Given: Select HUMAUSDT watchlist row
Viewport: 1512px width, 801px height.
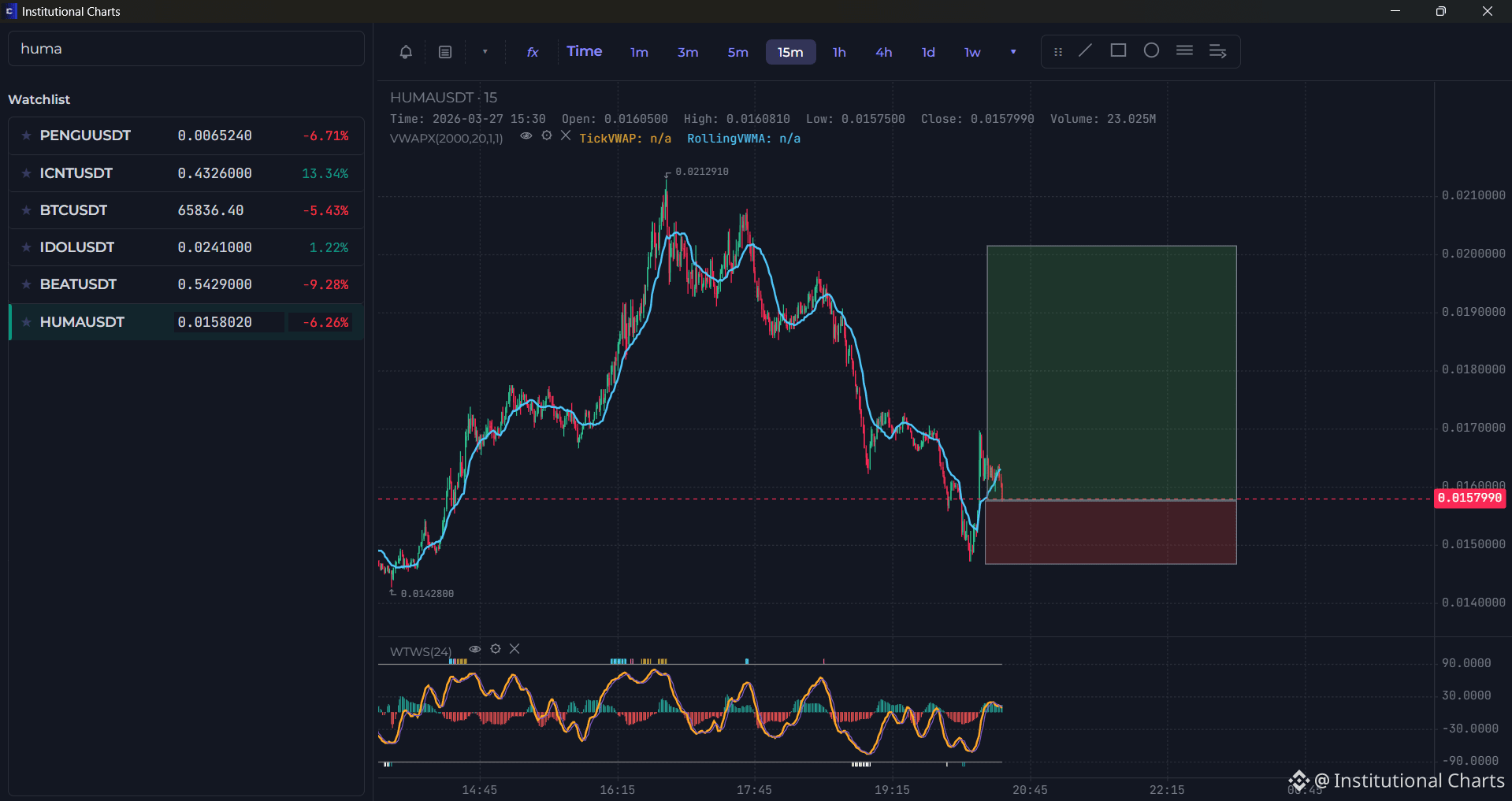Looking at the screenshot, I should 186,322.
